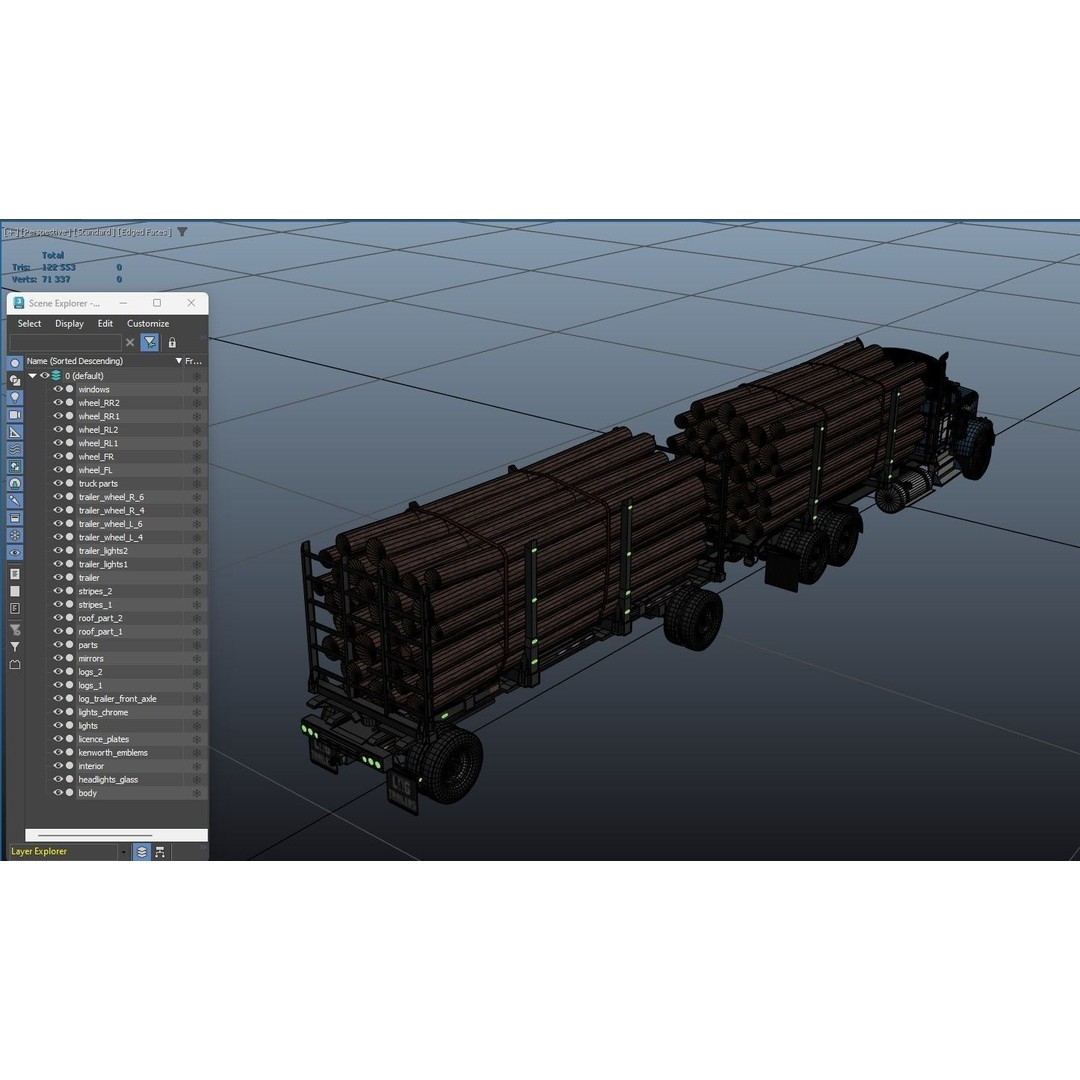The height and width of the screenshot is (1080, 1080).
Task: Open the Customize menu
Action: tap(148, 323)
